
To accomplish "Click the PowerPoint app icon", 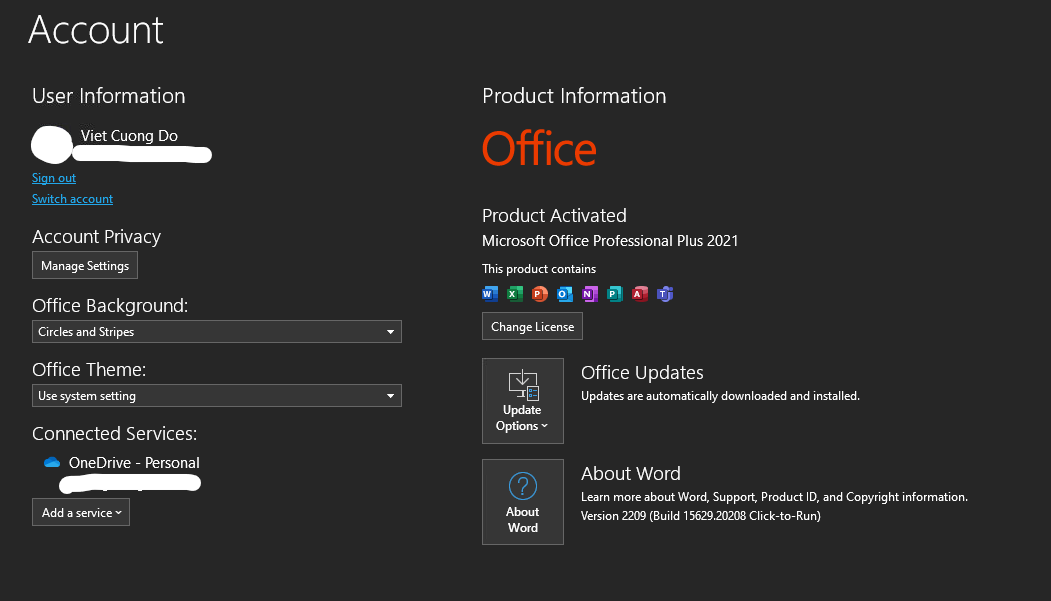I will point(540,293).
